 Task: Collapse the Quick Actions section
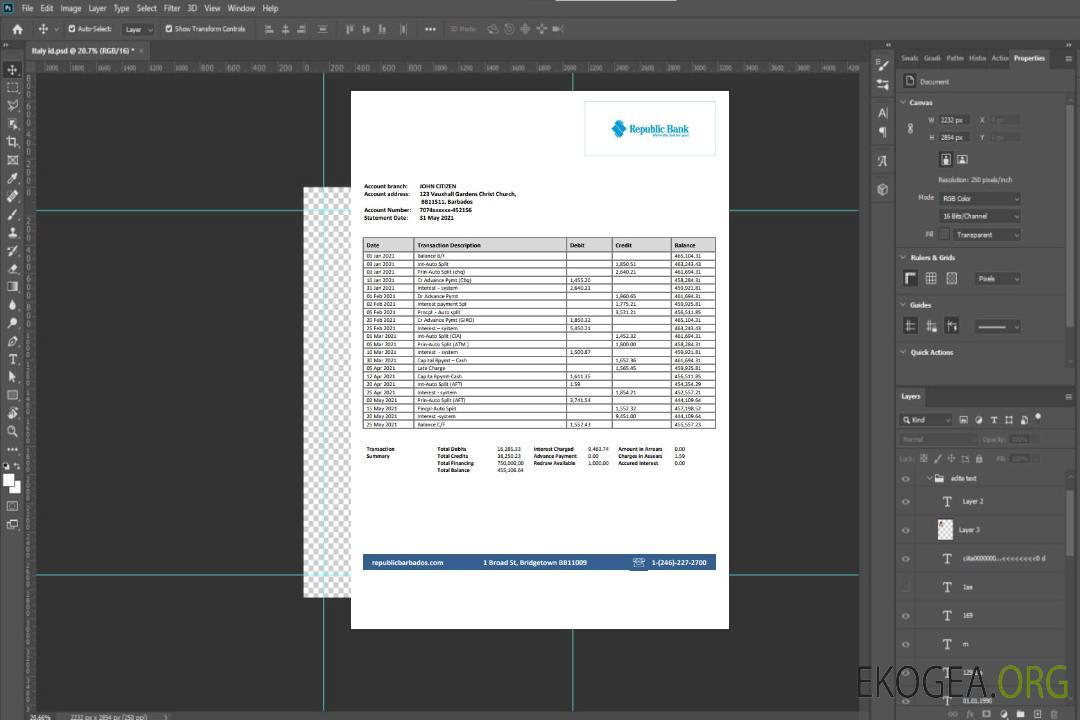[x=903, y=351]
